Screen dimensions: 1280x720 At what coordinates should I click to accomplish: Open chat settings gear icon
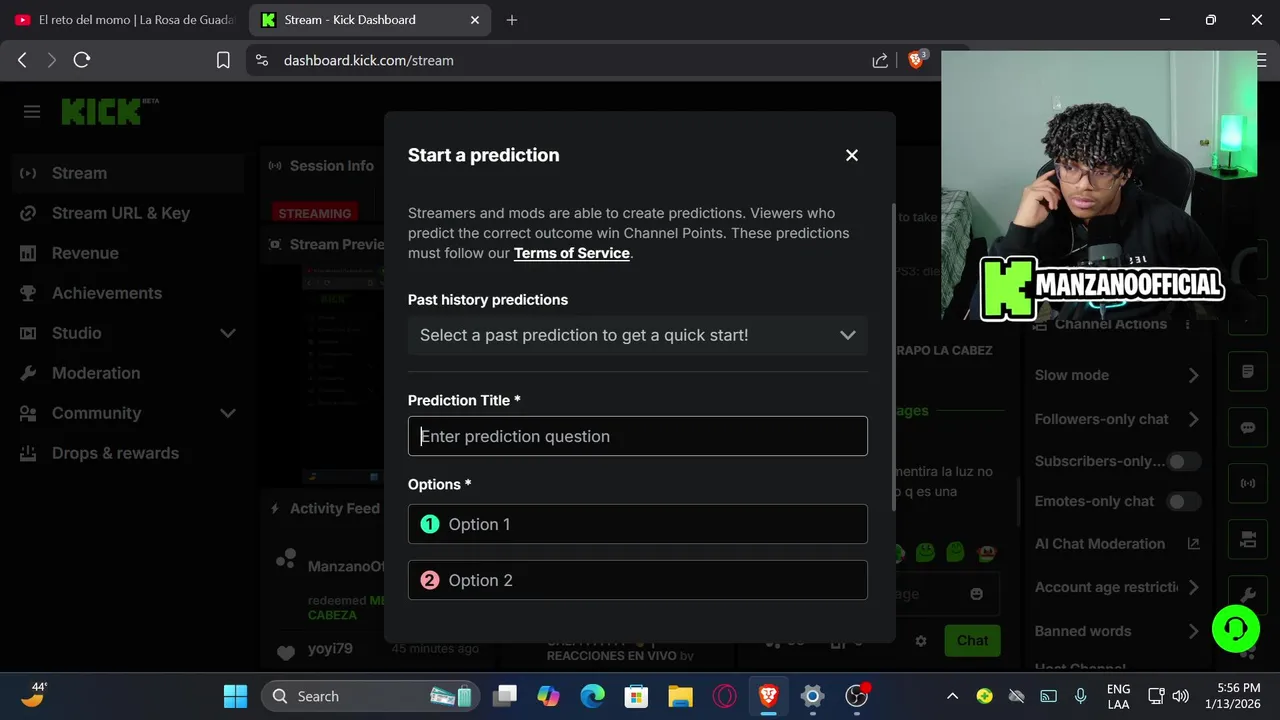click(x=921, y=641)
